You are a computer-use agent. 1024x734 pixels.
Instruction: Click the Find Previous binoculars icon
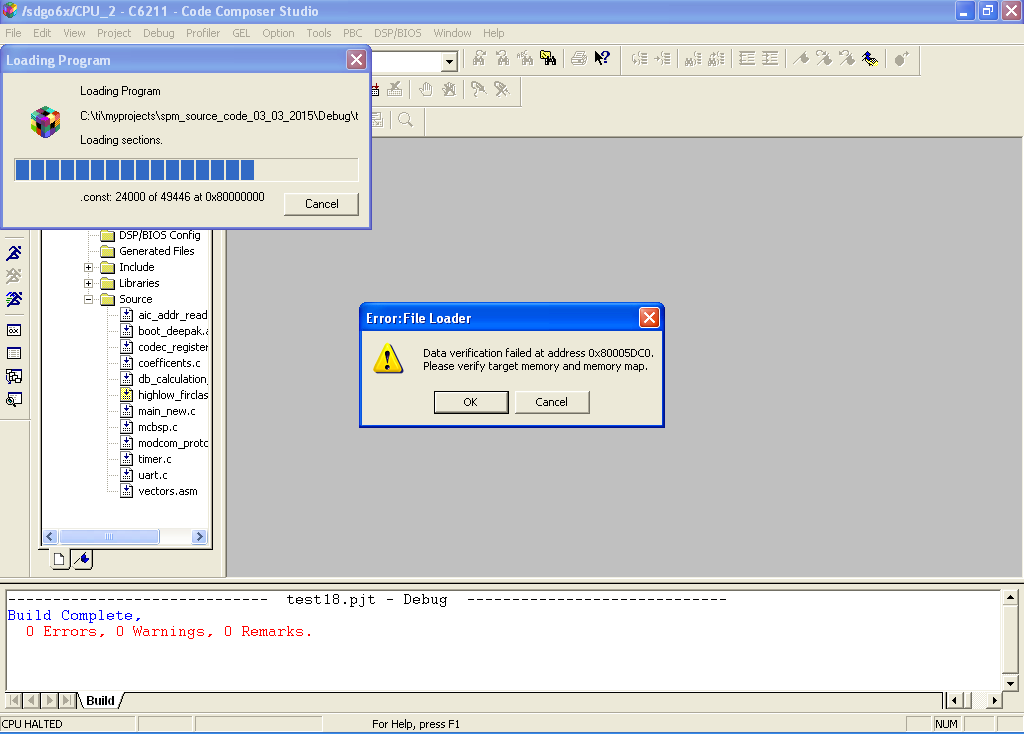503,59
